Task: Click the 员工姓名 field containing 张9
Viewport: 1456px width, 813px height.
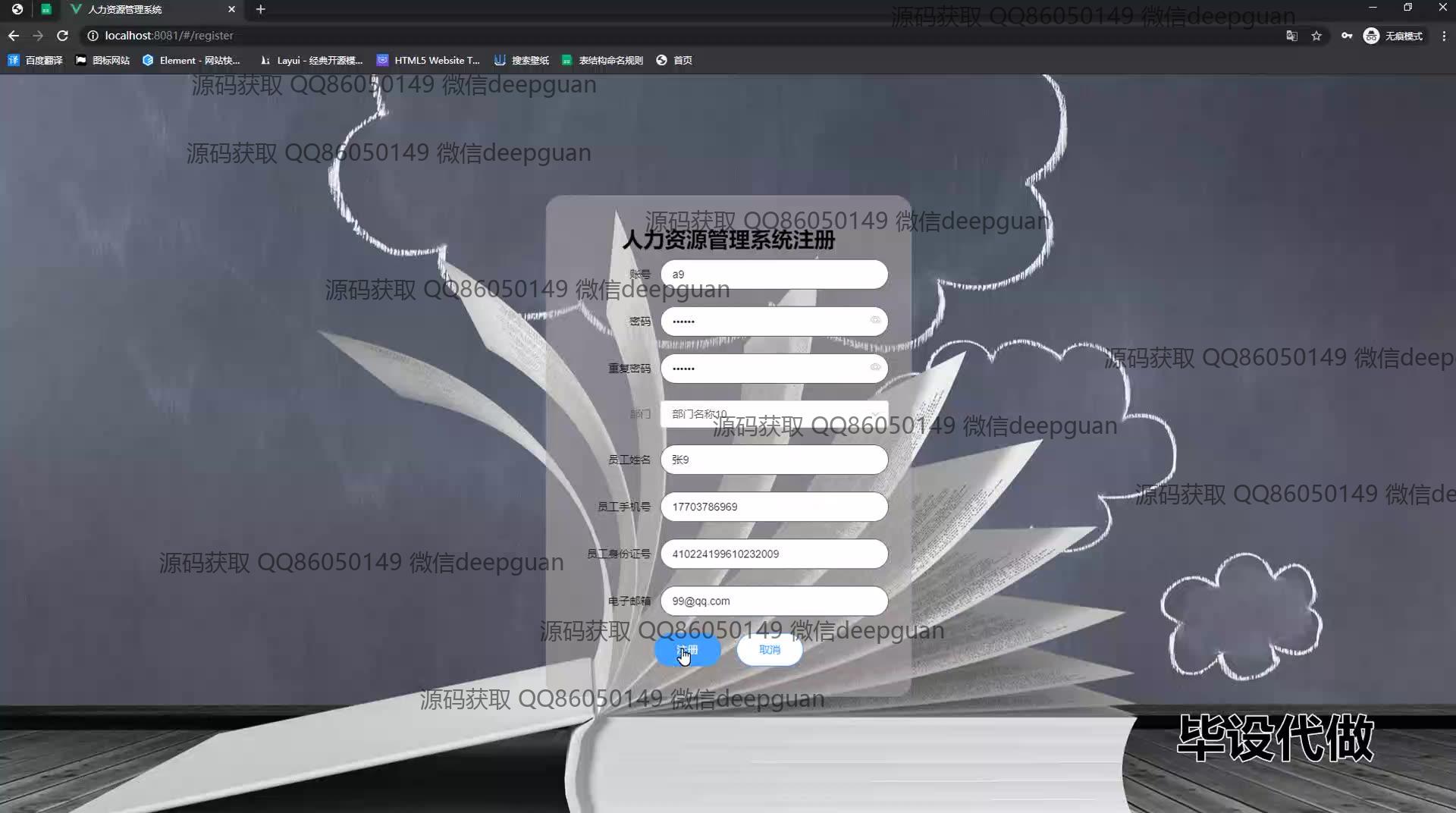Action: [x=774, y=460]
